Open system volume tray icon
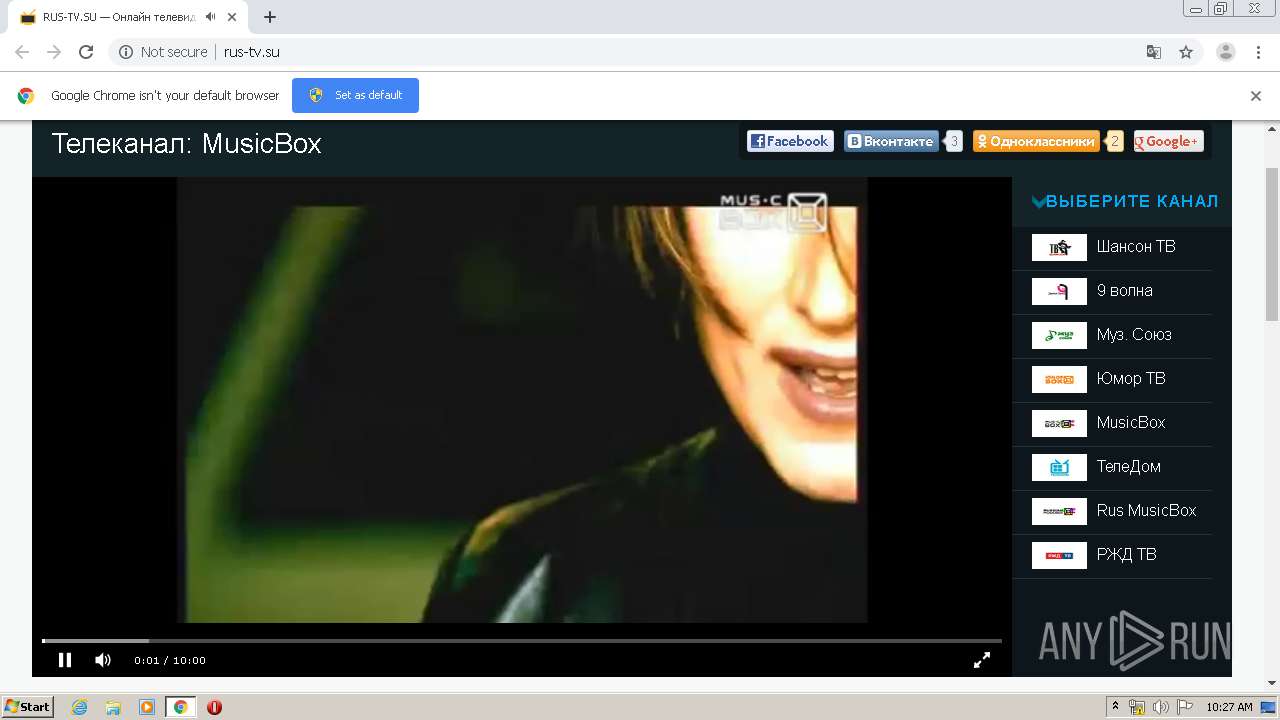The width and height of the screenshot is (1280, 720). coord(1161,707)
